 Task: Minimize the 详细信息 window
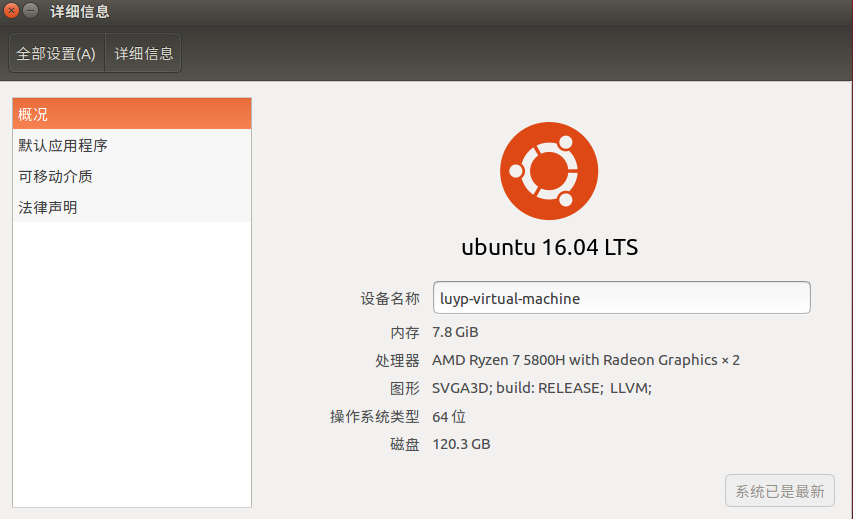(31, 10)
